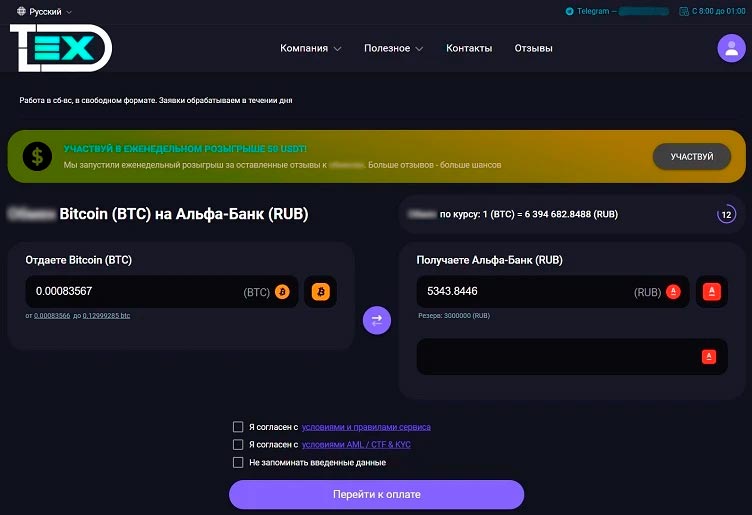
Task: Check the AML / CTF & KYC agreement box
Action: point(238,444)
